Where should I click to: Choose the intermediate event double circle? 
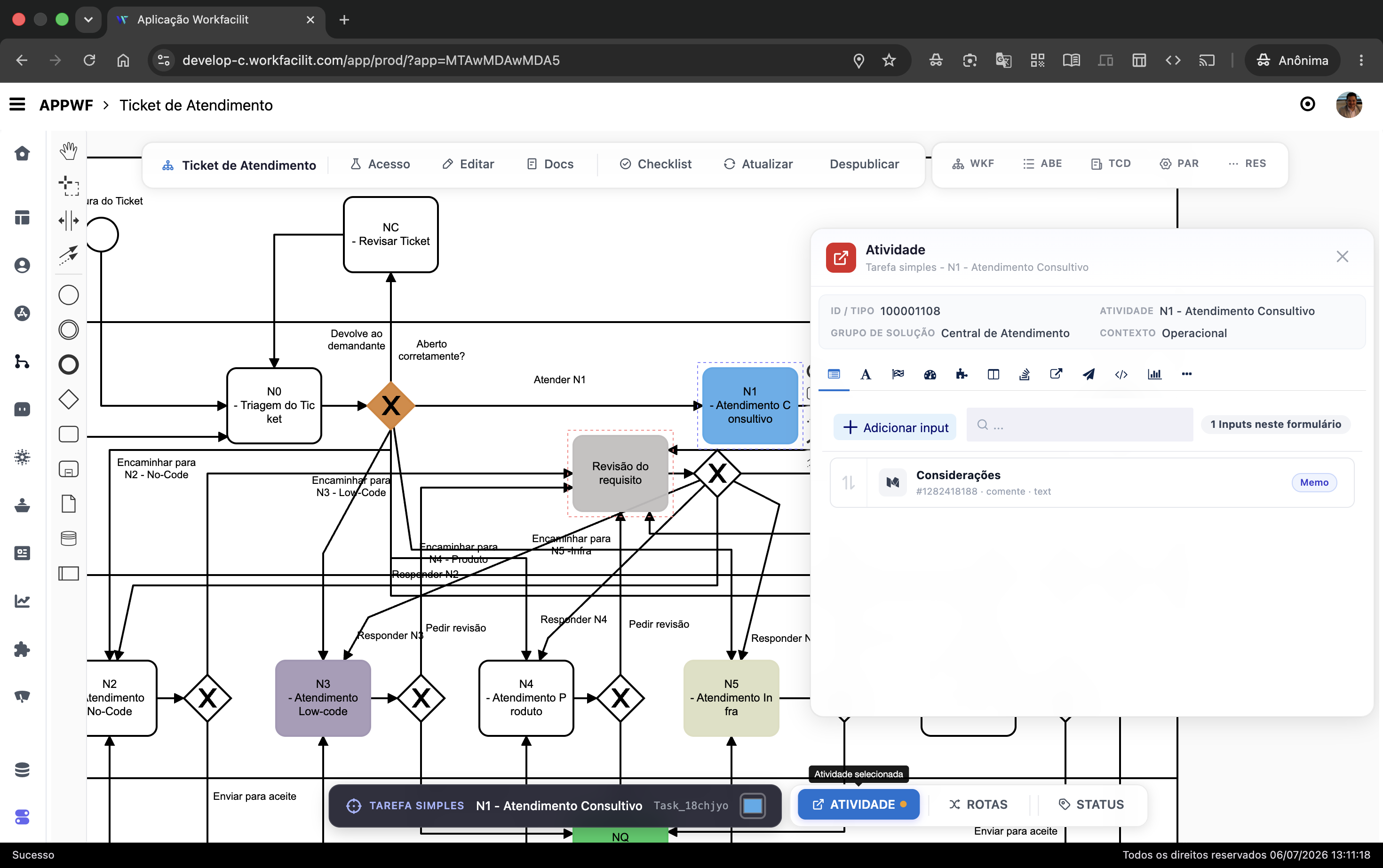click(x=68, y=330)
